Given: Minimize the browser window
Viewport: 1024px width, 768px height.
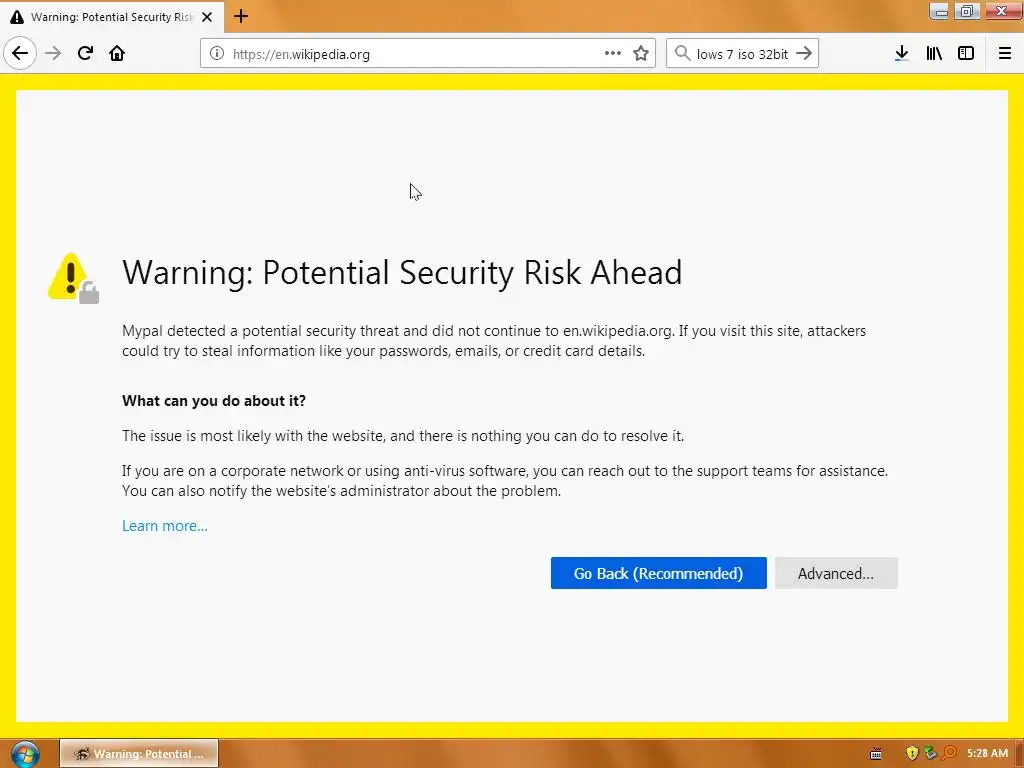Looking at the screenshot, I should 939,11.
